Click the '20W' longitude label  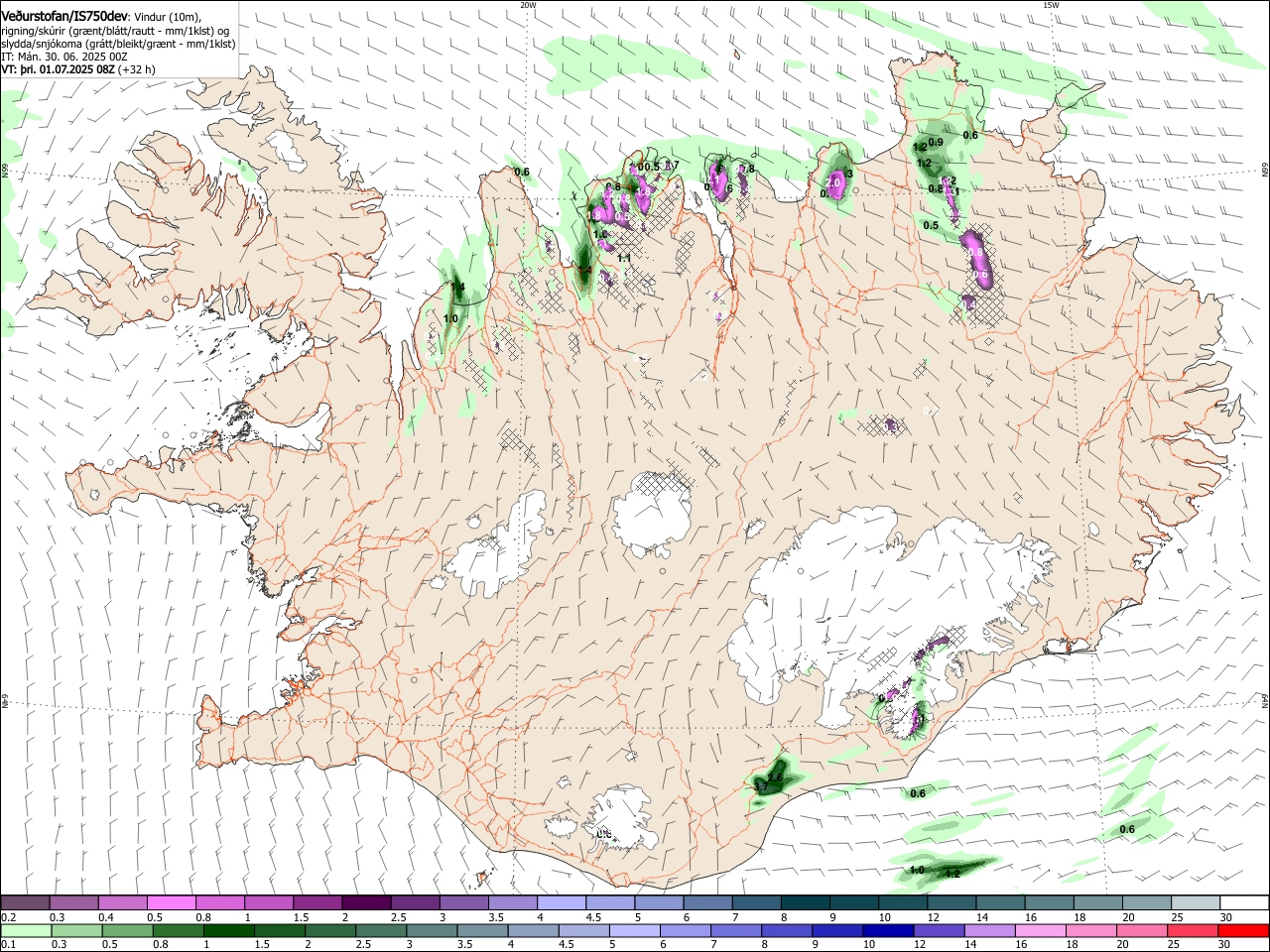[528, 5]
